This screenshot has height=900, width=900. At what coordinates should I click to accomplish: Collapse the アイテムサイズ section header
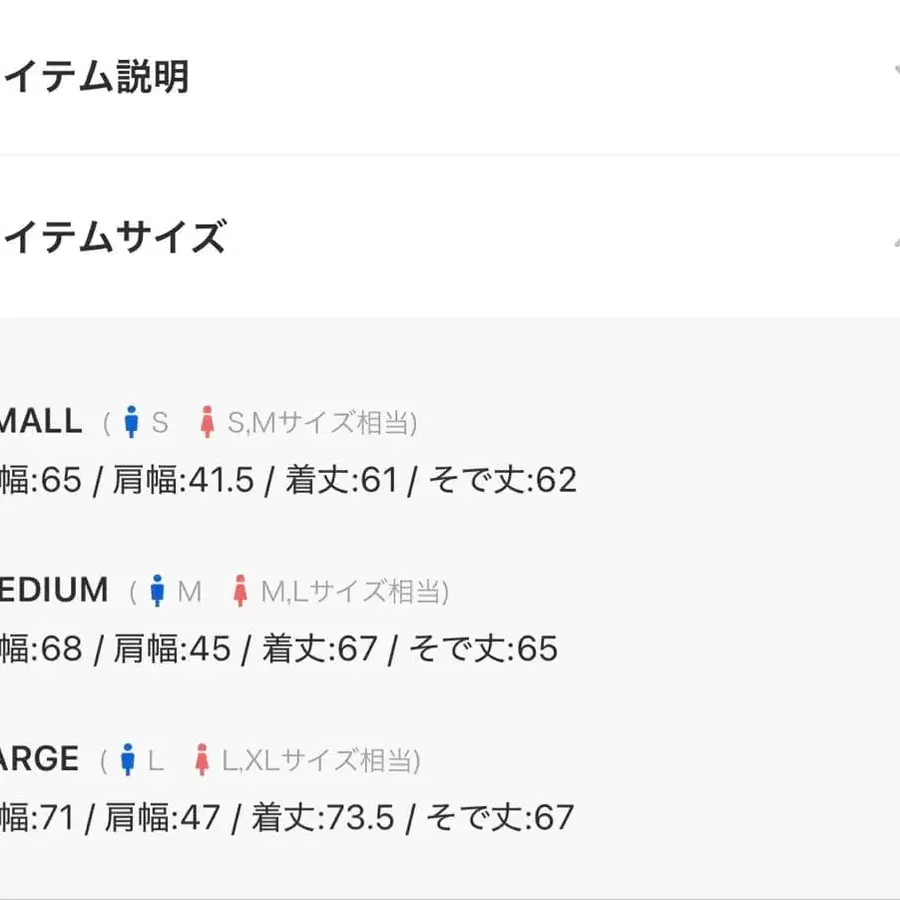click(x=112, y=238)
